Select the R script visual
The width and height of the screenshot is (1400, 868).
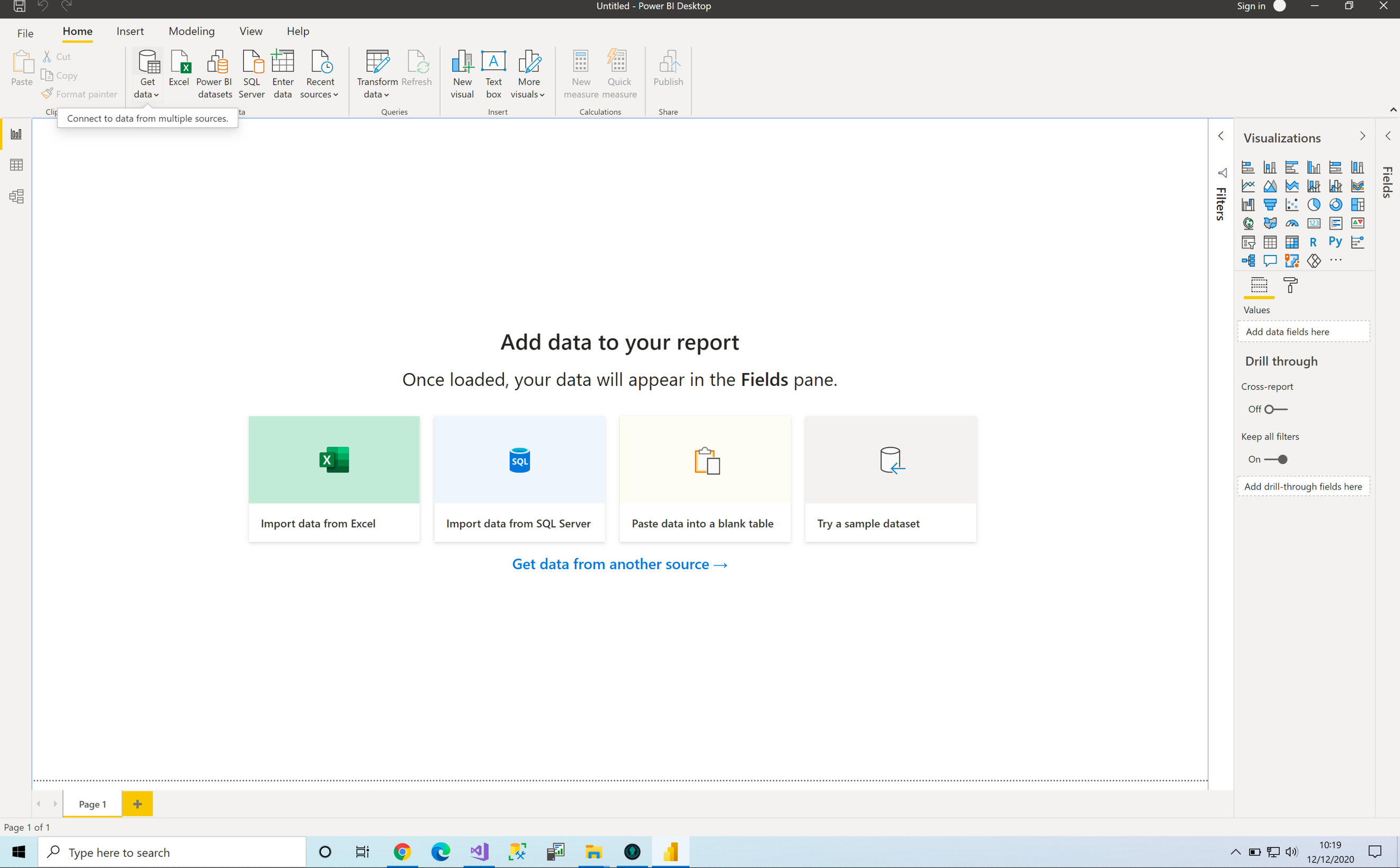(x=1313, y=242)
